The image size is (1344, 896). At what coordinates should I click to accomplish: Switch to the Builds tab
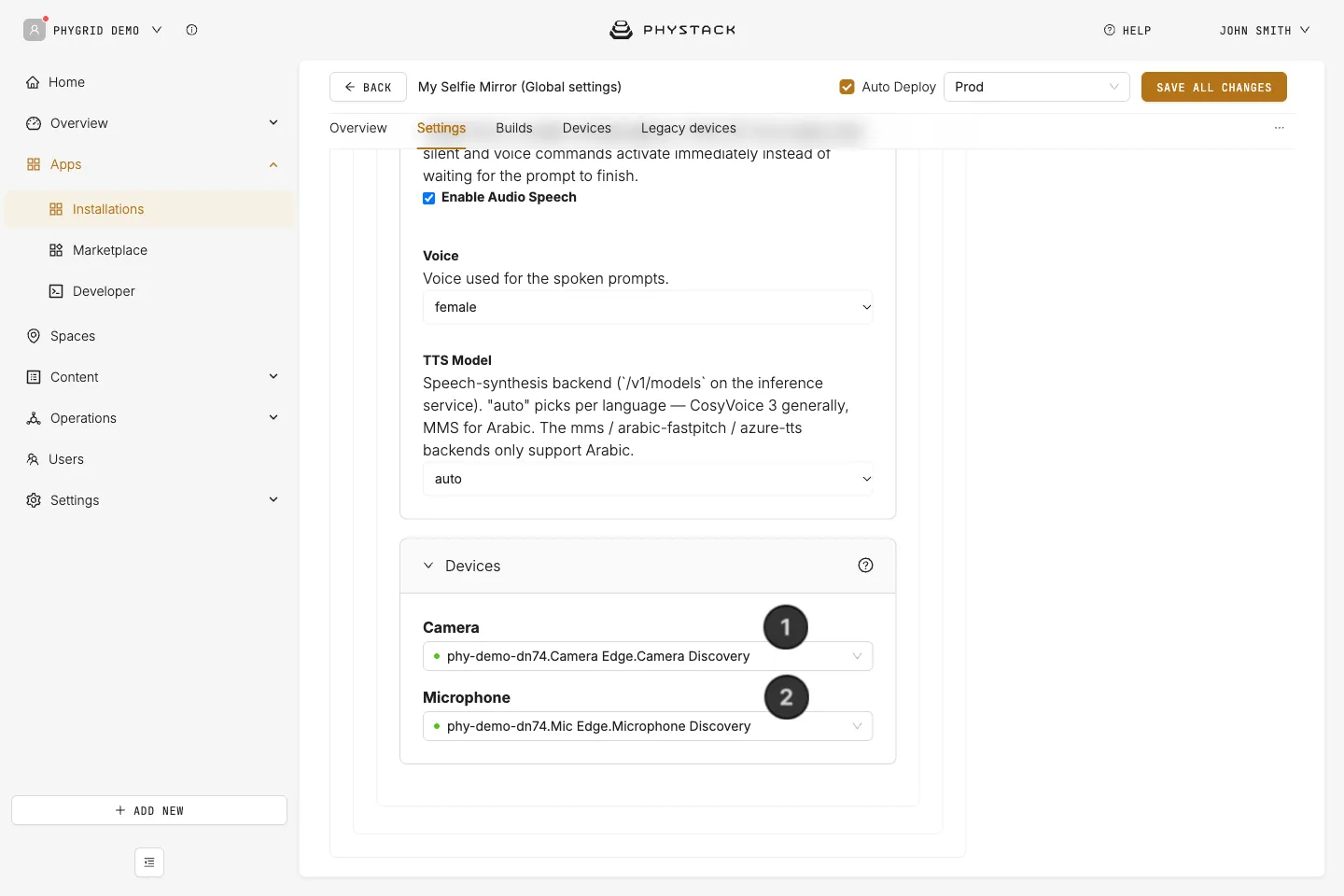click(514, 128)
